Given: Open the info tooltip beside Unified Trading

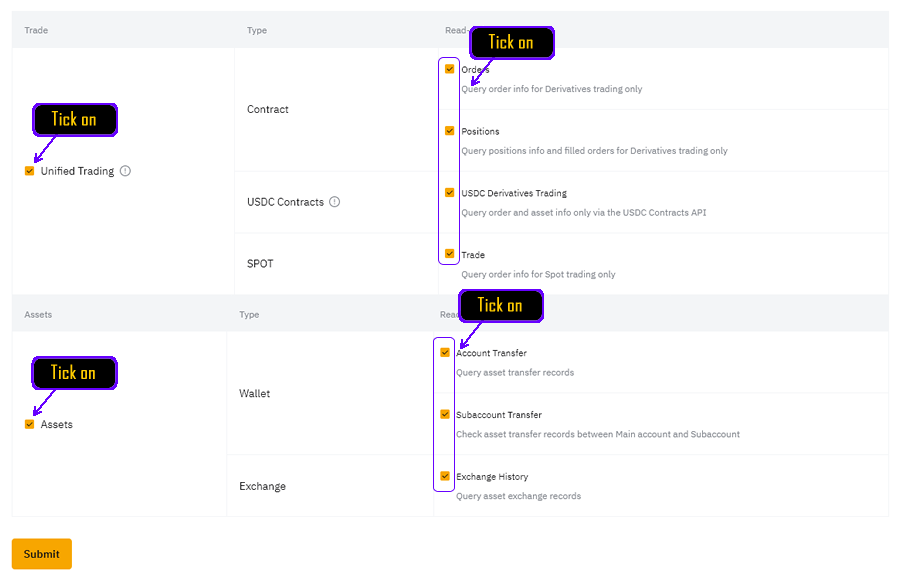Looking at the screenshot, I should 125,171.
